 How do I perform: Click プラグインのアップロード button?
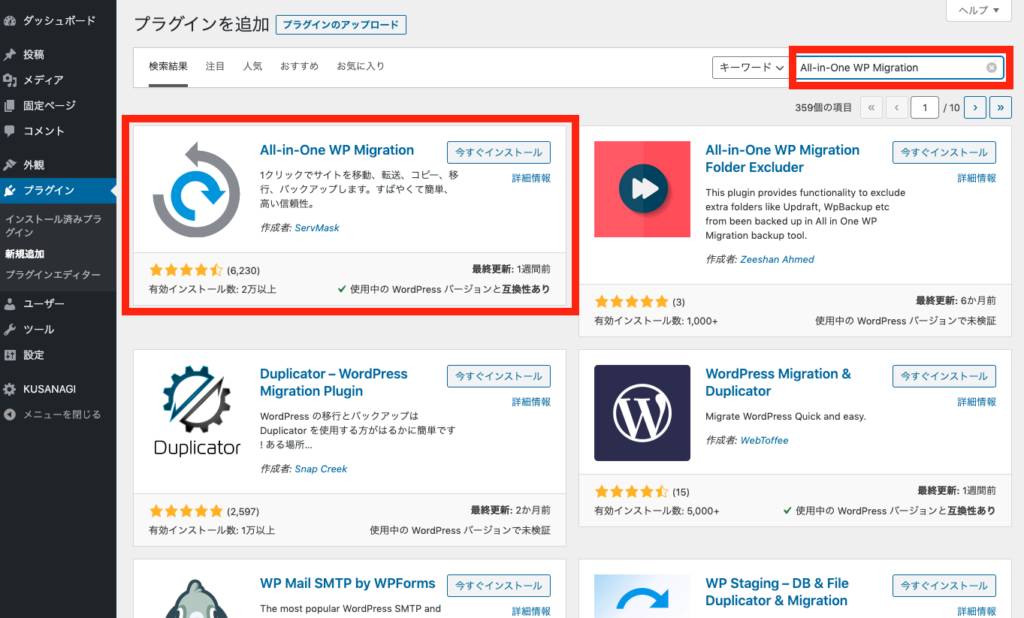click(x=341, y=25)
